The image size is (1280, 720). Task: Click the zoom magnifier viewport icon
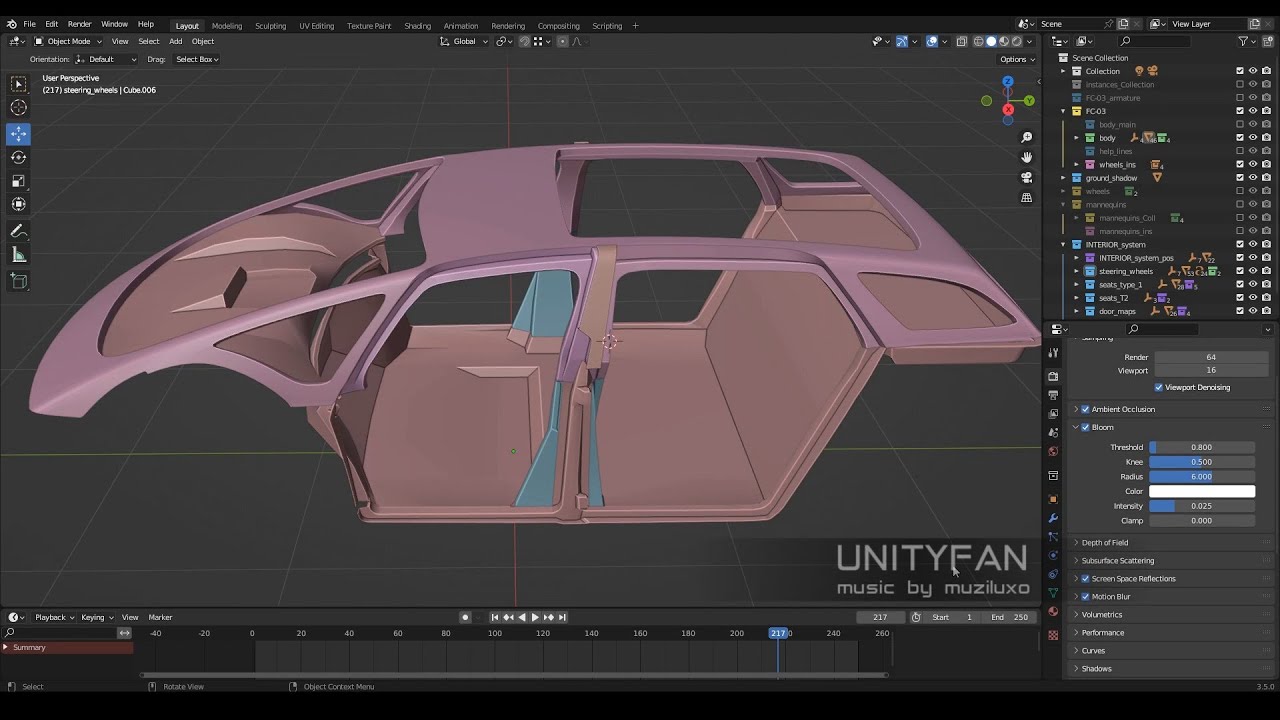(x=1026, y=138)
